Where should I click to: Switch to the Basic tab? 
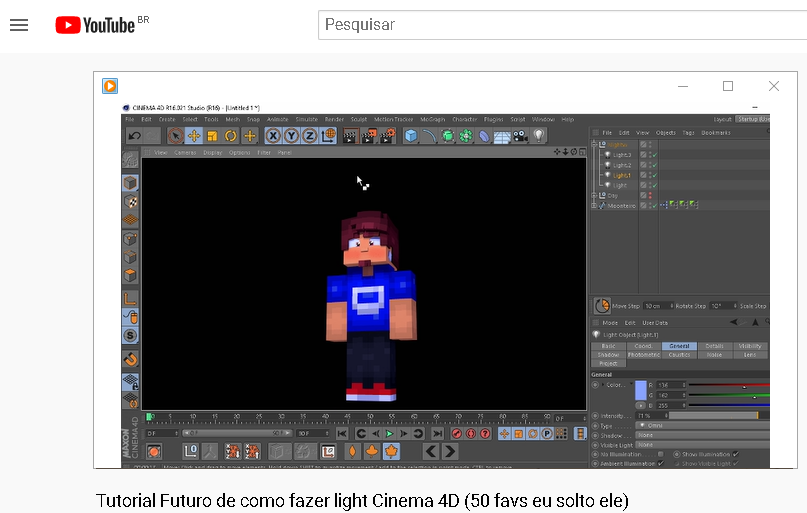coord(608,346)
